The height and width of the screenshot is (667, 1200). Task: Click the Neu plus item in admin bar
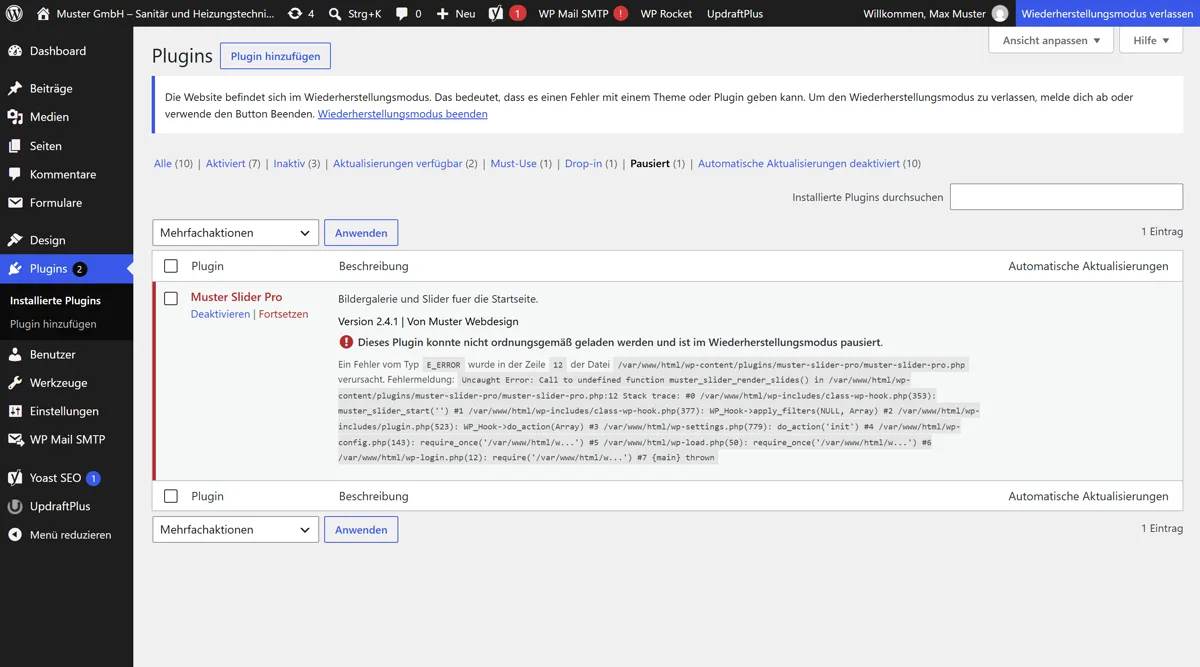tap(456, 14)
